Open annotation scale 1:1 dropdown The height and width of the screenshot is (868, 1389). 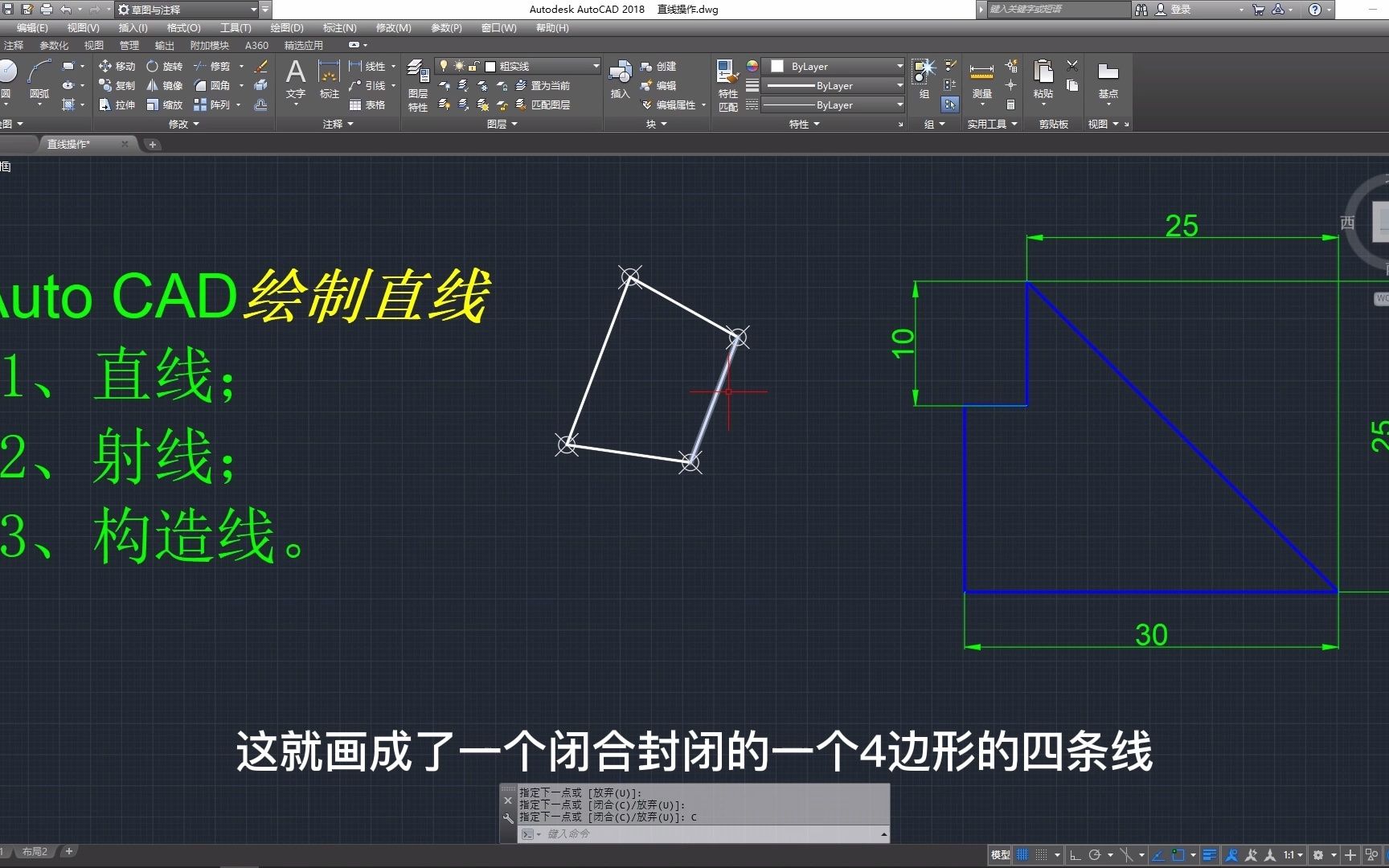click(1294, 855)
